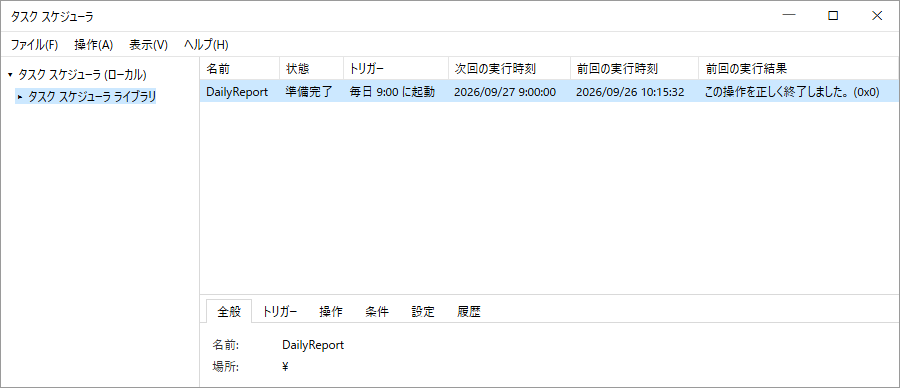Sort by the 次回の実行時刻 column header
Screen dimensions: 900x388
tap(509, 68)
